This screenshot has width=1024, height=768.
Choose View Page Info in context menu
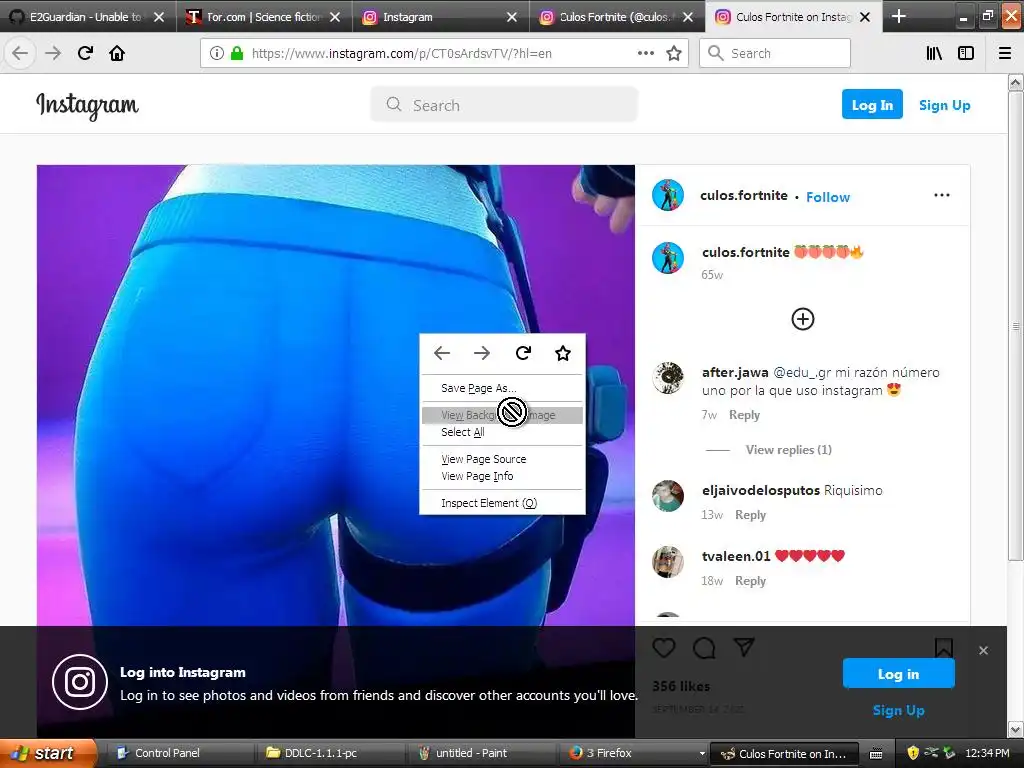click(x=502, y=476)
